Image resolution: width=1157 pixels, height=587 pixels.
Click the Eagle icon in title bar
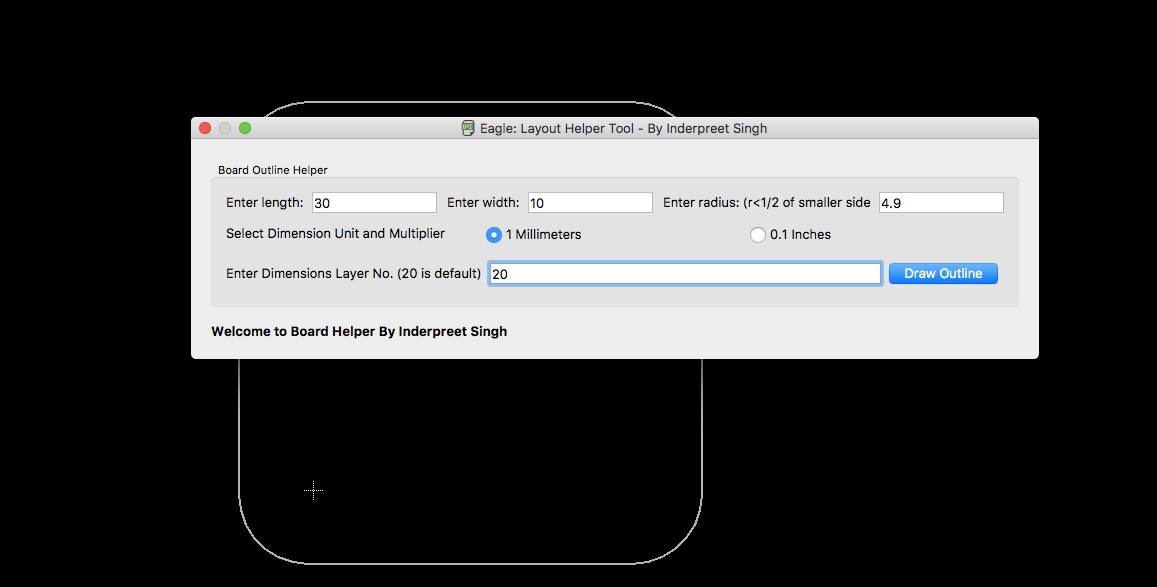(x=468, y=128)
